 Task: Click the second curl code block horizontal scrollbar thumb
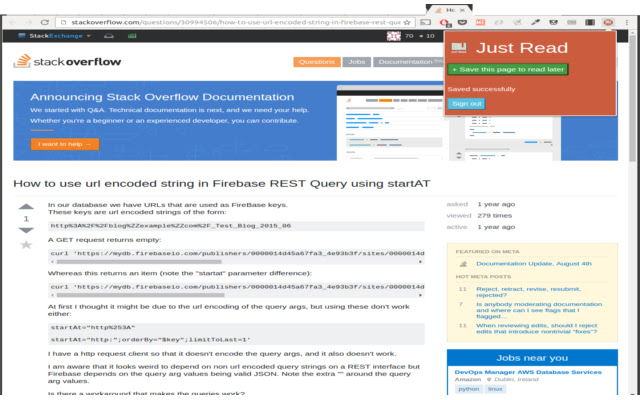(x=140, y=295)
